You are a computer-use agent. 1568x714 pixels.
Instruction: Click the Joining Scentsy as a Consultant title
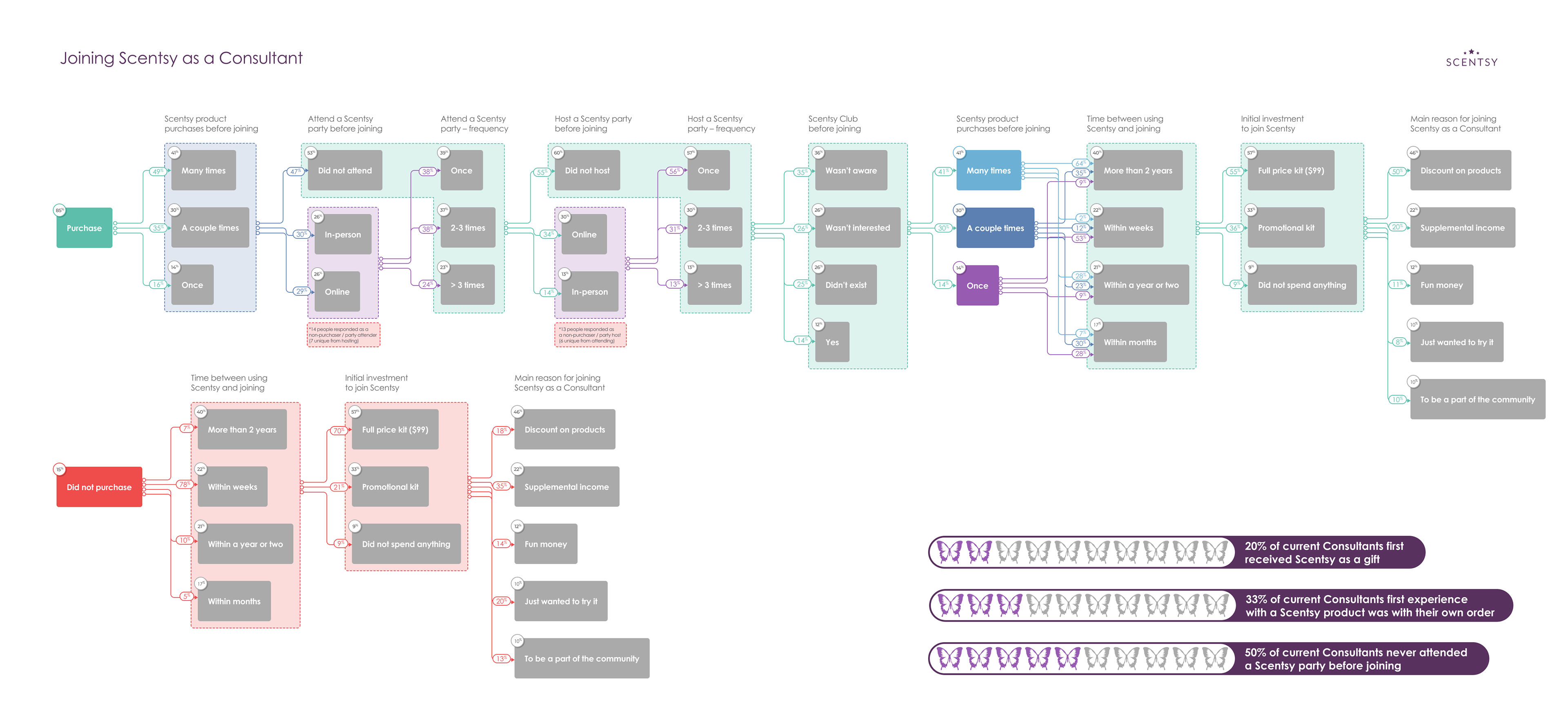click(181, 58)
